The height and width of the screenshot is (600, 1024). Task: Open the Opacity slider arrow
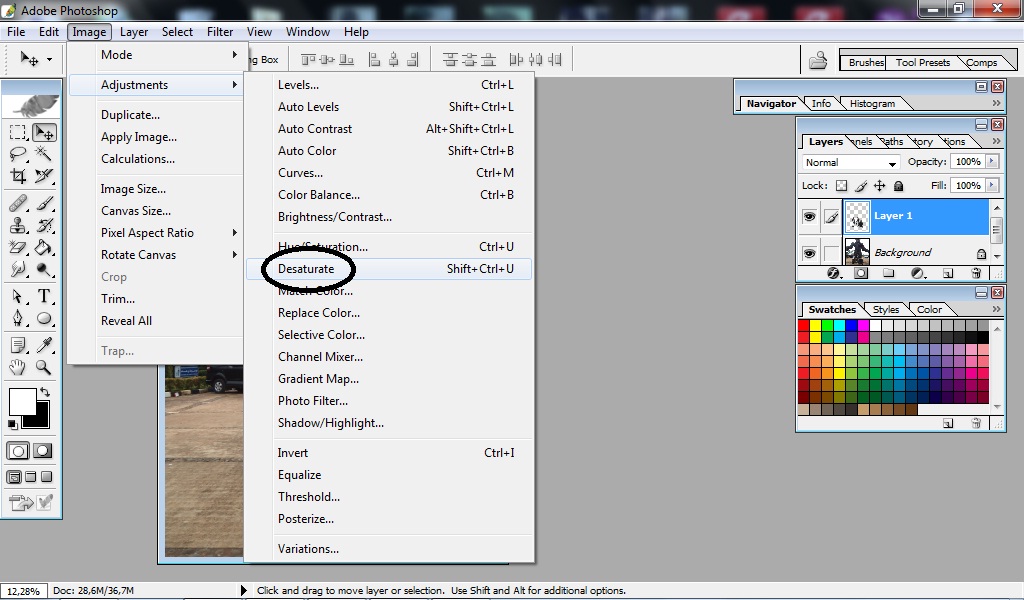[x=992, y=162]
